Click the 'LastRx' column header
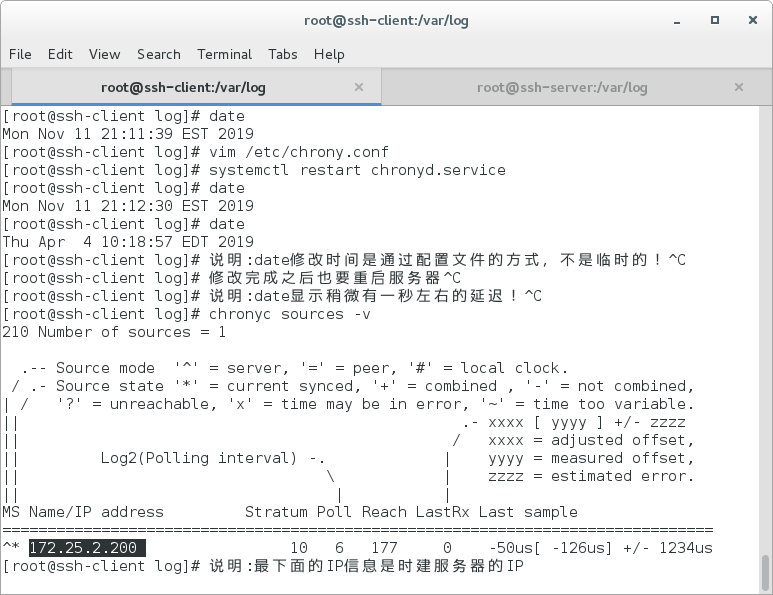The height and width of the screenshot is (595, 773). tap(442, 512)
